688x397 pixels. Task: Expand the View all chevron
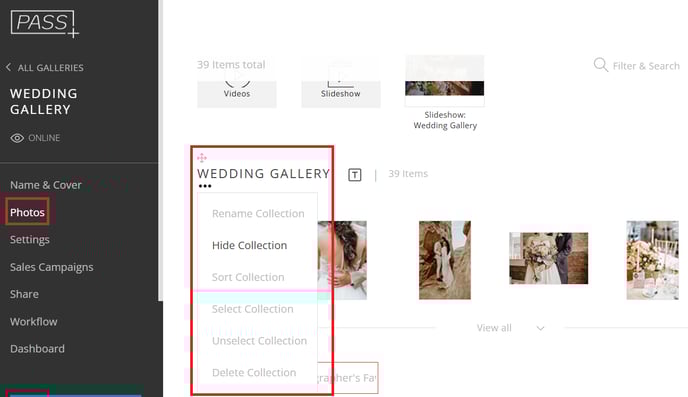(x=541, y=328)
